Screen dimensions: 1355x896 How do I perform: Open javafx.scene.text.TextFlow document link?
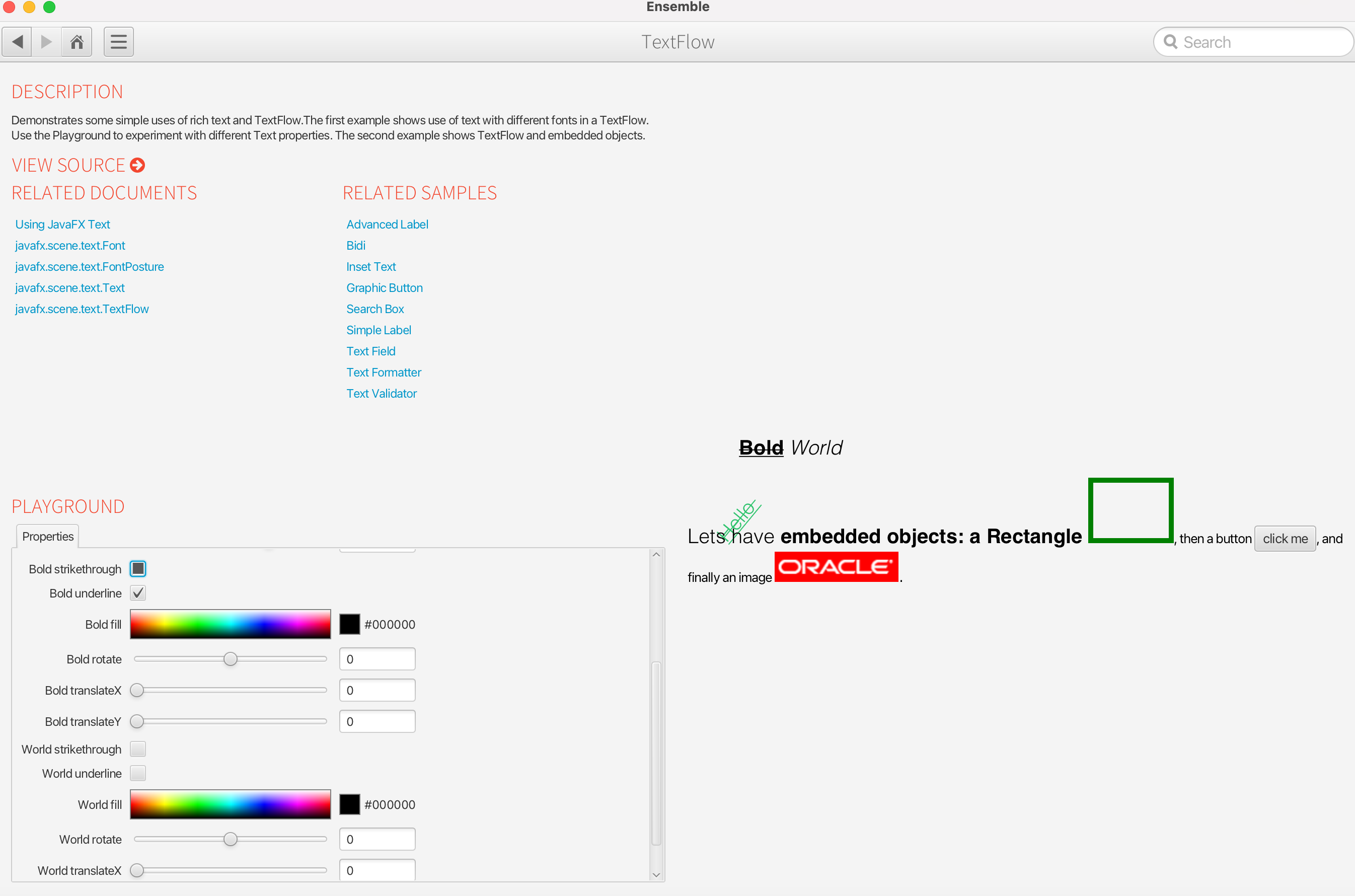point(82,309)
